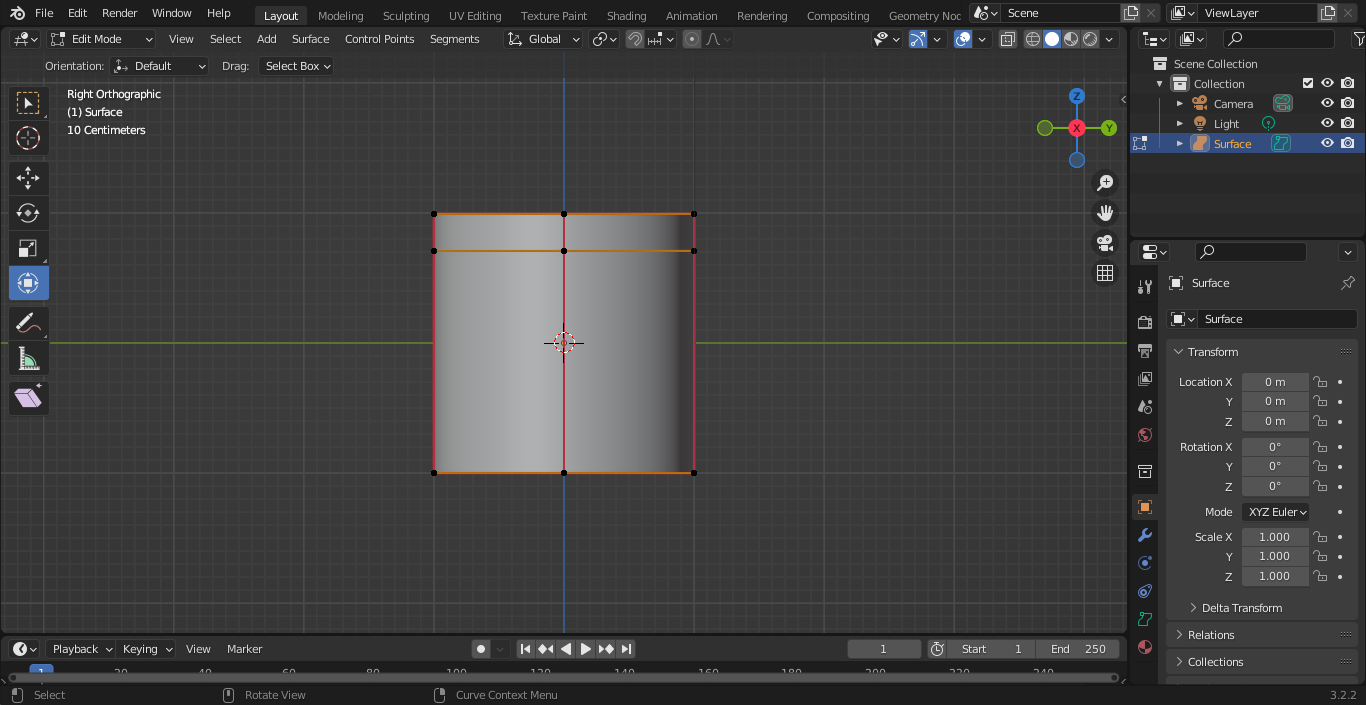Choose the Rotate tool in toolbar
Image resolution: width=1366 pixels, height=705 pixels.
point(28,213)
